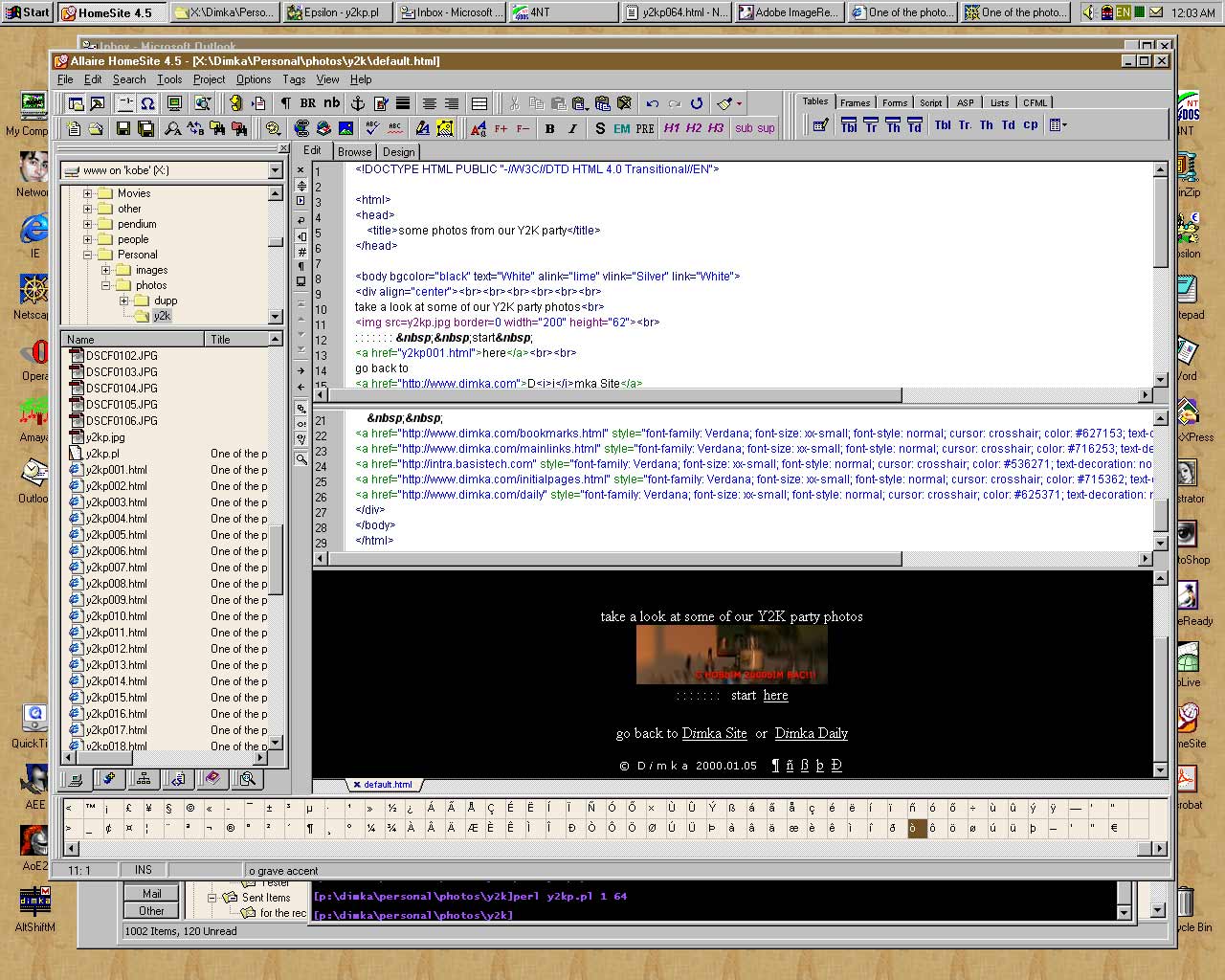Open the table sizer dropdown in Tables toolbar
The width and height of the screenshot is (1225, 980).
click(1058, 125)
